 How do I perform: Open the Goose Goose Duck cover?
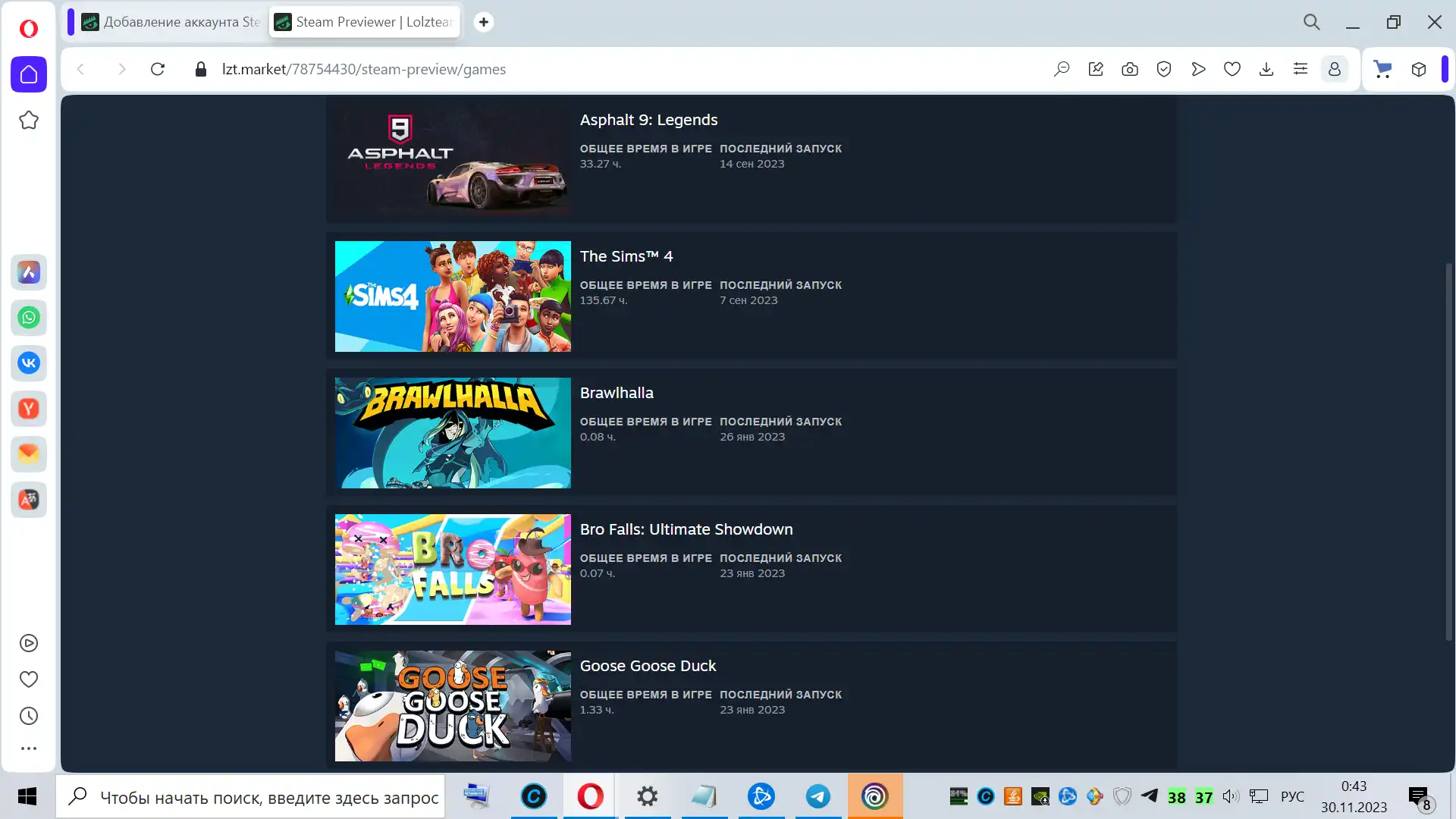click(453, 706)
